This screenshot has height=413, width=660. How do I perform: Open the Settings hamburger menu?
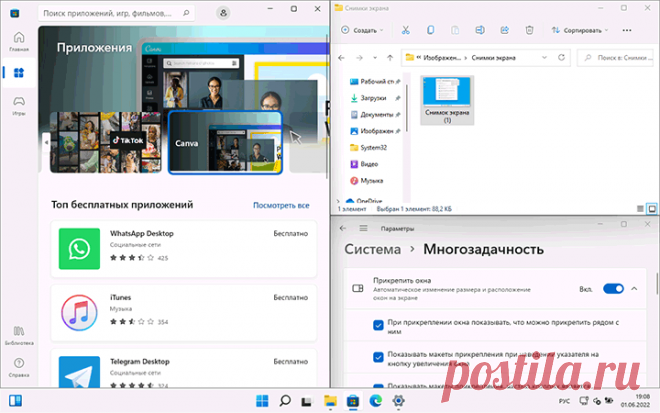pyautogui.click(x=363, y=228)
